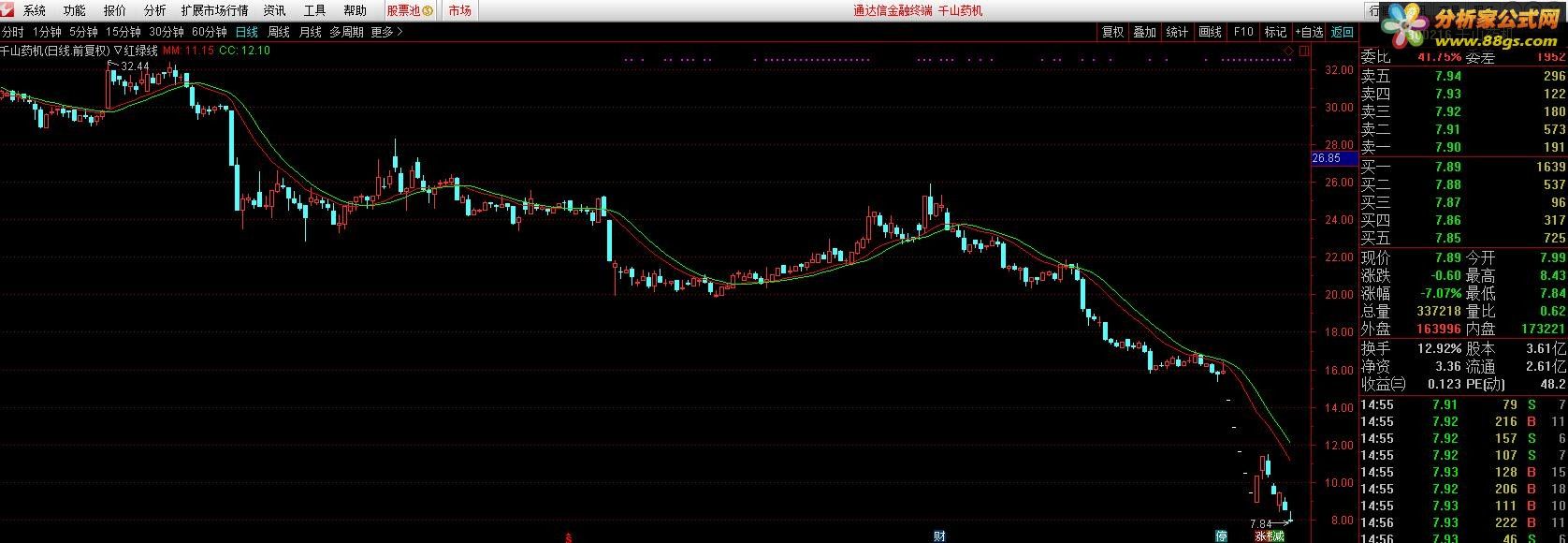The image size is (1568, 543).
Task: Click the MM: 11.15 indicator value
Action: (188, 51)
